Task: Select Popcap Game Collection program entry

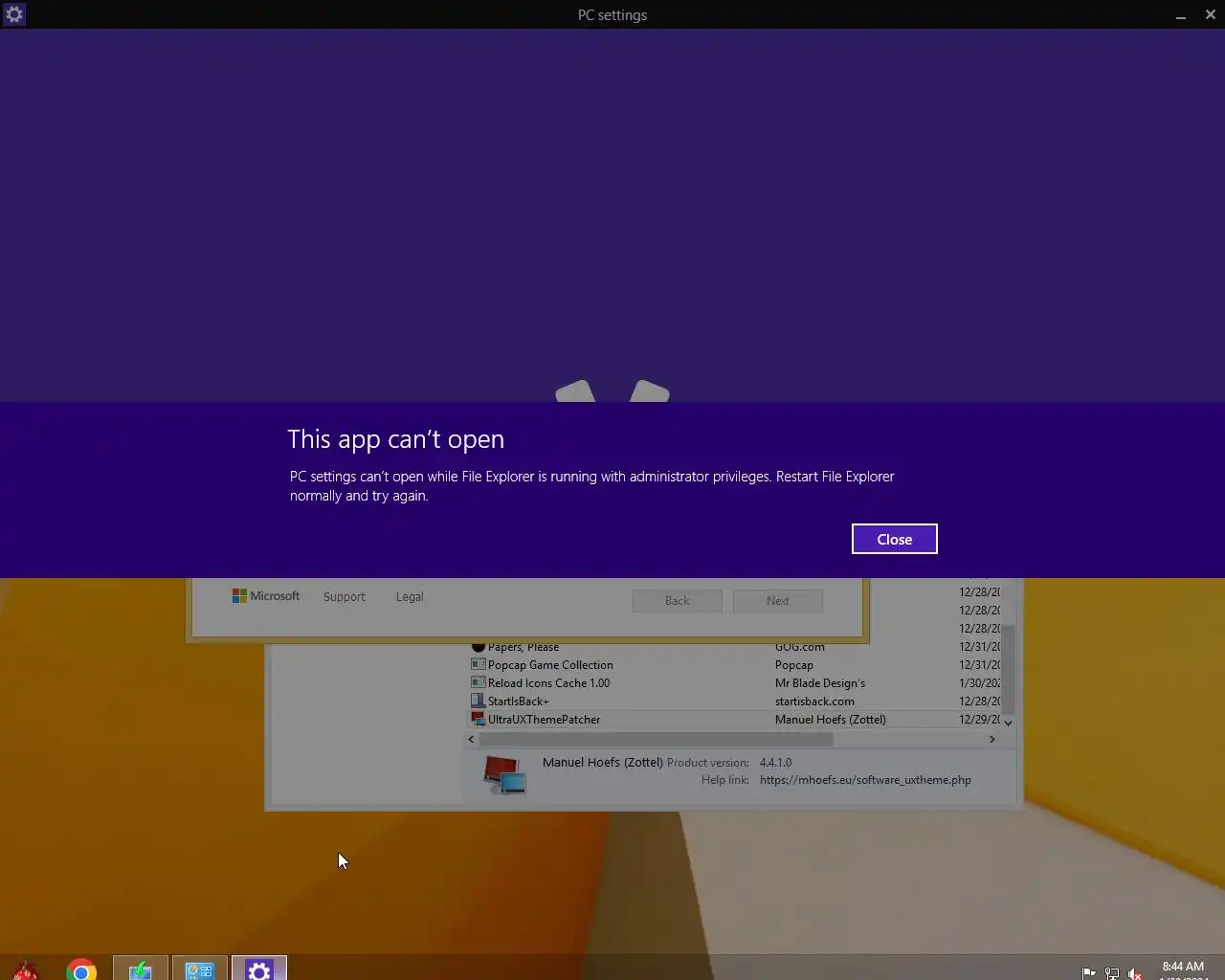Action: (550, 665)
